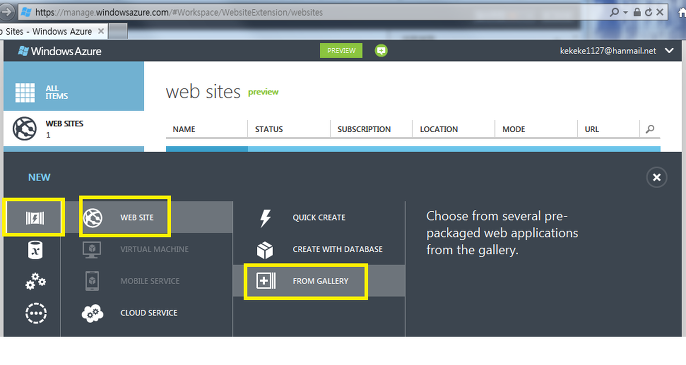Click the Quick Create lightning icon
Viewport: 686px width, 365px height.
(265, 218)
